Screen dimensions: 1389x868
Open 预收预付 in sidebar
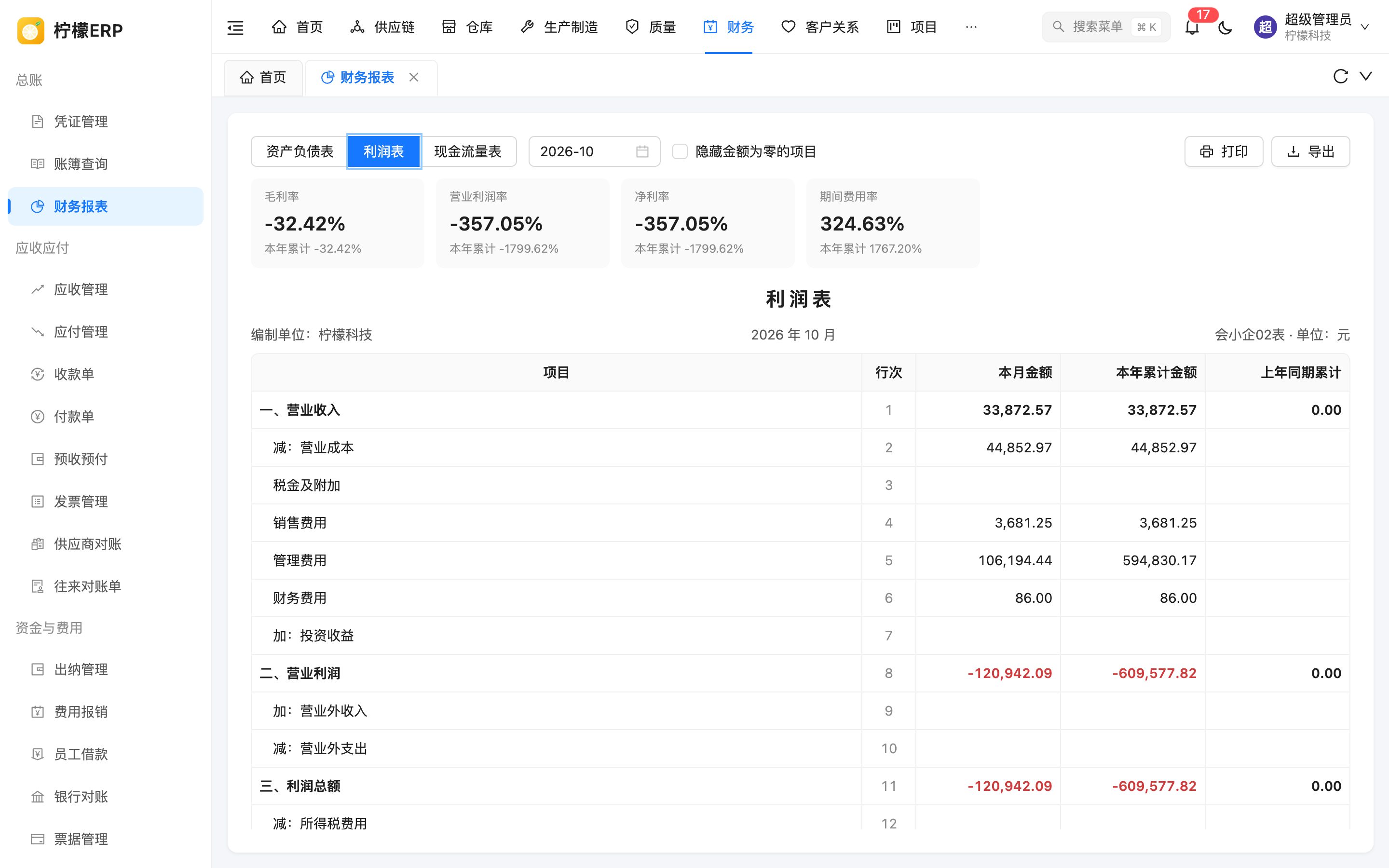tap(106, 459)
